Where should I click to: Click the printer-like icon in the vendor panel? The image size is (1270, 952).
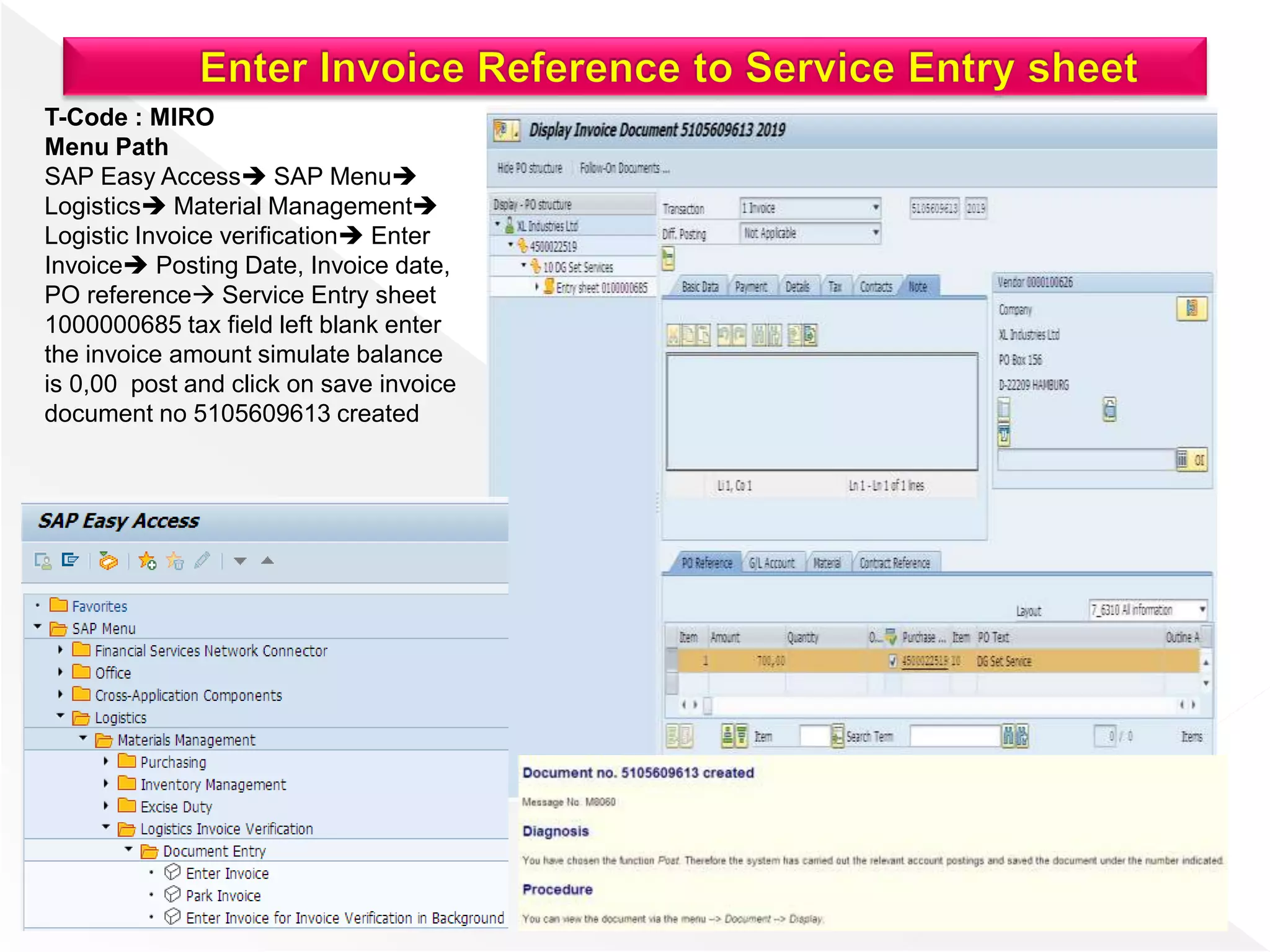click(1109, 410)
